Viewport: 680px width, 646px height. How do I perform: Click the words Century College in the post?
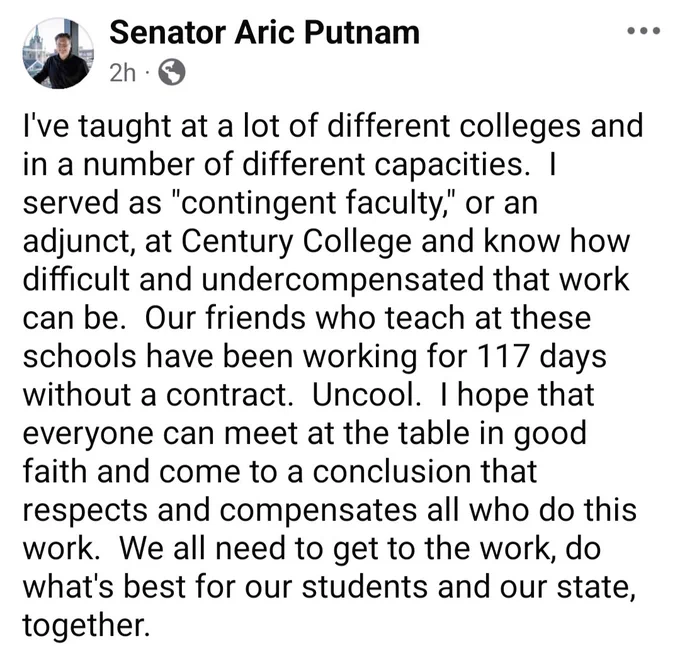[296, 241]
